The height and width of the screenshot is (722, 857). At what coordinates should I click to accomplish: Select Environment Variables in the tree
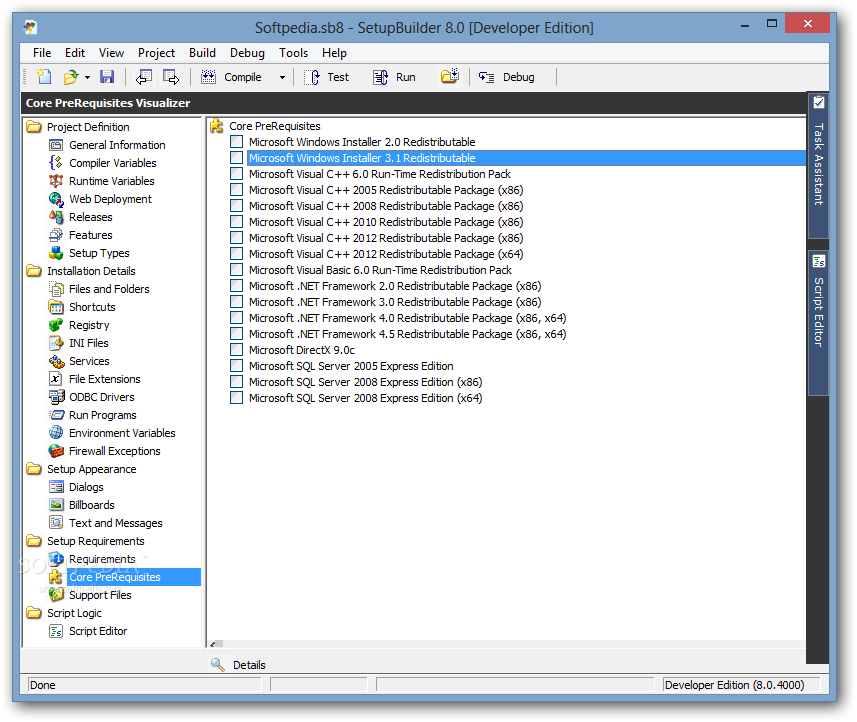pyautogui.click(x=122, y=433)
